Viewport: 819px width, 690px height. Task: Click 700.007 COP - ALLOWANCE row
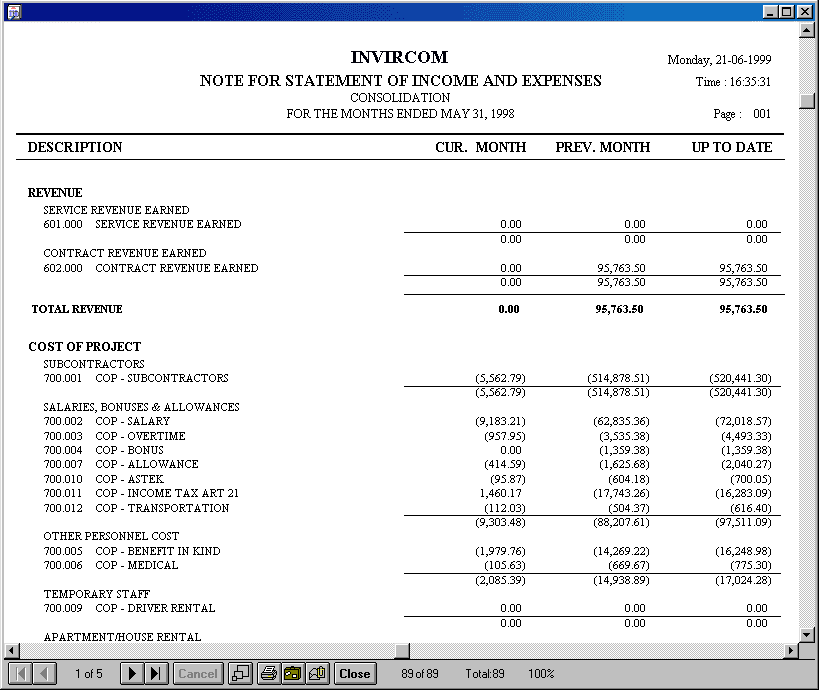407,464
